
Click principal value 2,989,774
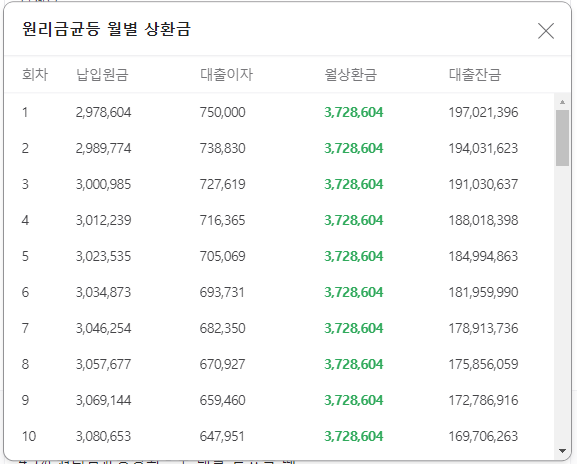(103, 148)
